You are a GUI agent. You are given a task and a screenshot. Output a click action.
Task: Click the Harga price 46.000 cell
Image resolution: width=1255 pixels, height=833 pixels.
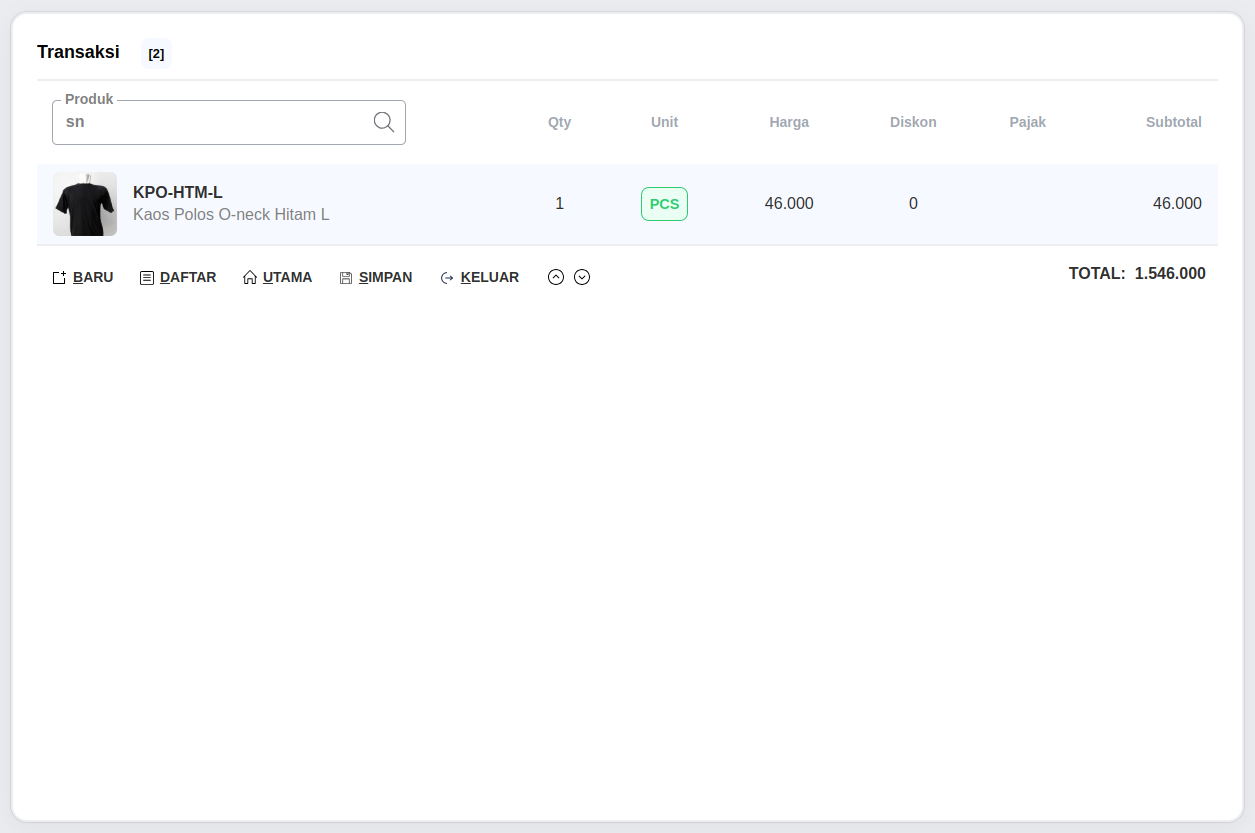coord(789,204)
